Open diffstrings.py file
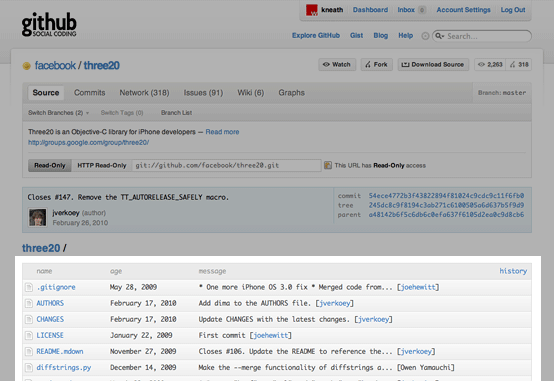This screenshot has width=554, height=381. (64, 368)
